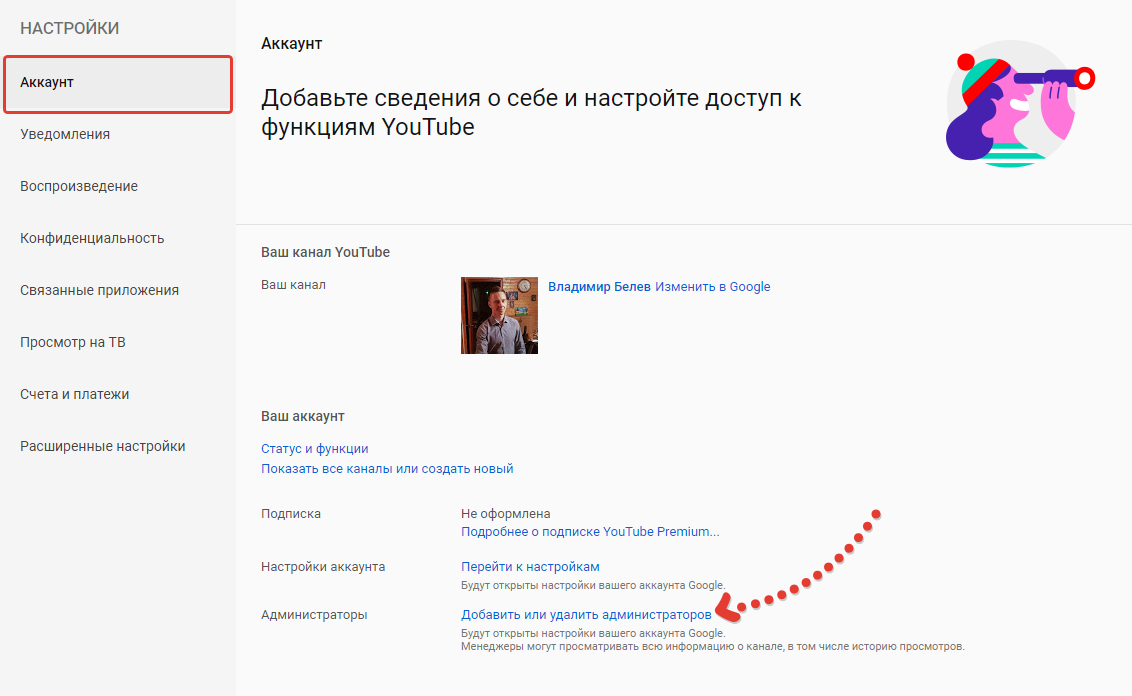This screenshot has width=1132, height=696.
Task: Click the Добавьте сведения о себе headline
Action: tap(531, 112)
